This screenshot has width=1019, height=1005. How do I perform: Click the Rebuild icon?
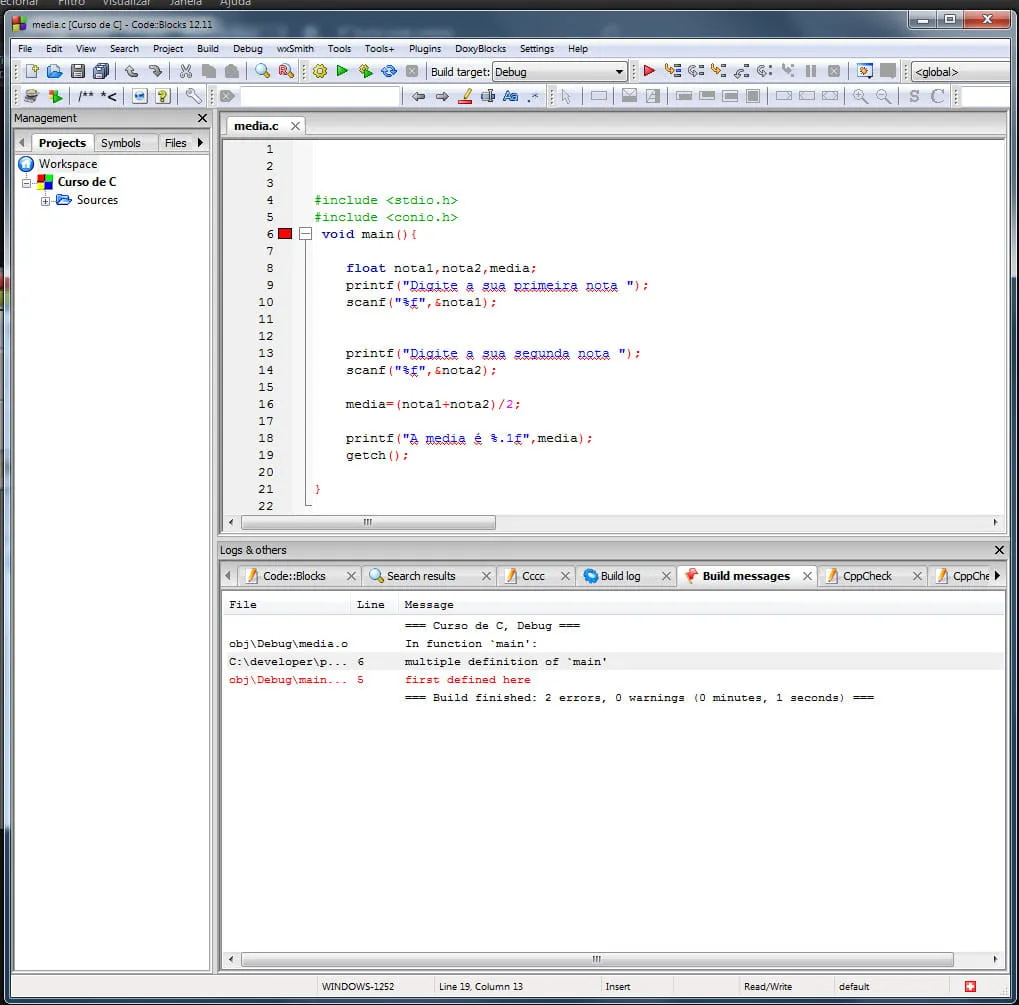coord(389,71)
